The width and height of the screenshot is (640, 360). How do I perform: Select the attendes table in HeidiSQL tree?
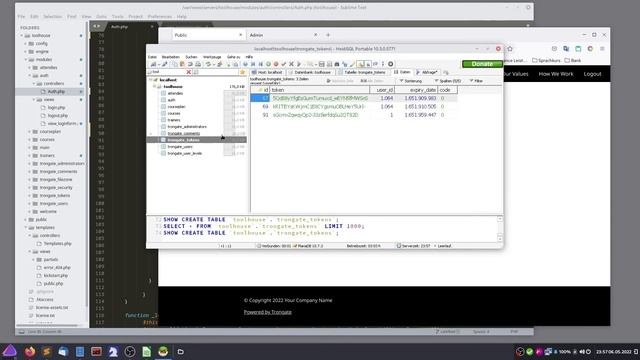pos(175,93)
